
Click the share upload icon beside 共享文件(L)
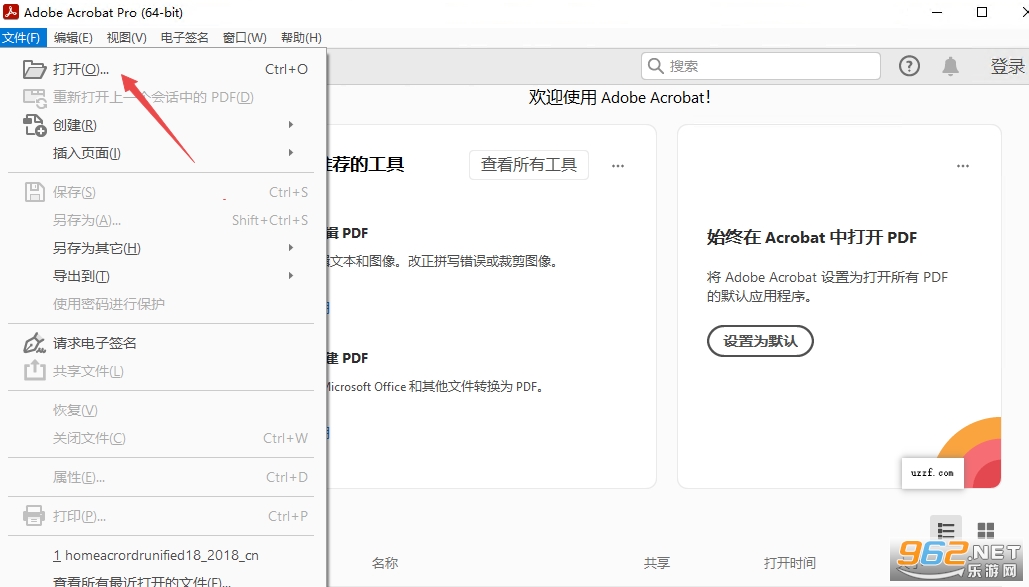34,371
